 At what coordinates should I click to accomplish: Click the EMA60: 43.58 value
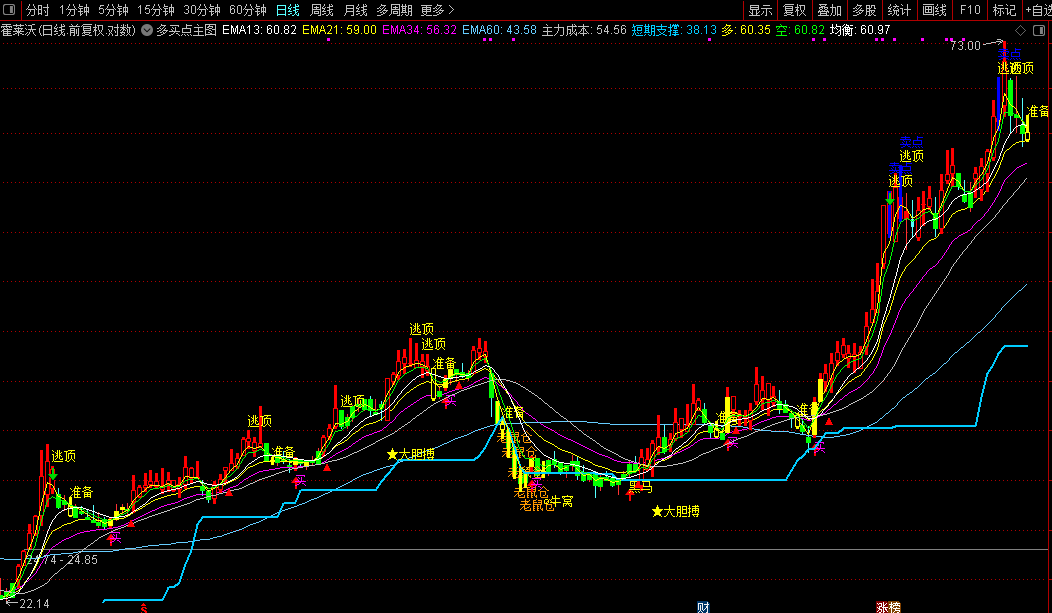coord(499,30)
